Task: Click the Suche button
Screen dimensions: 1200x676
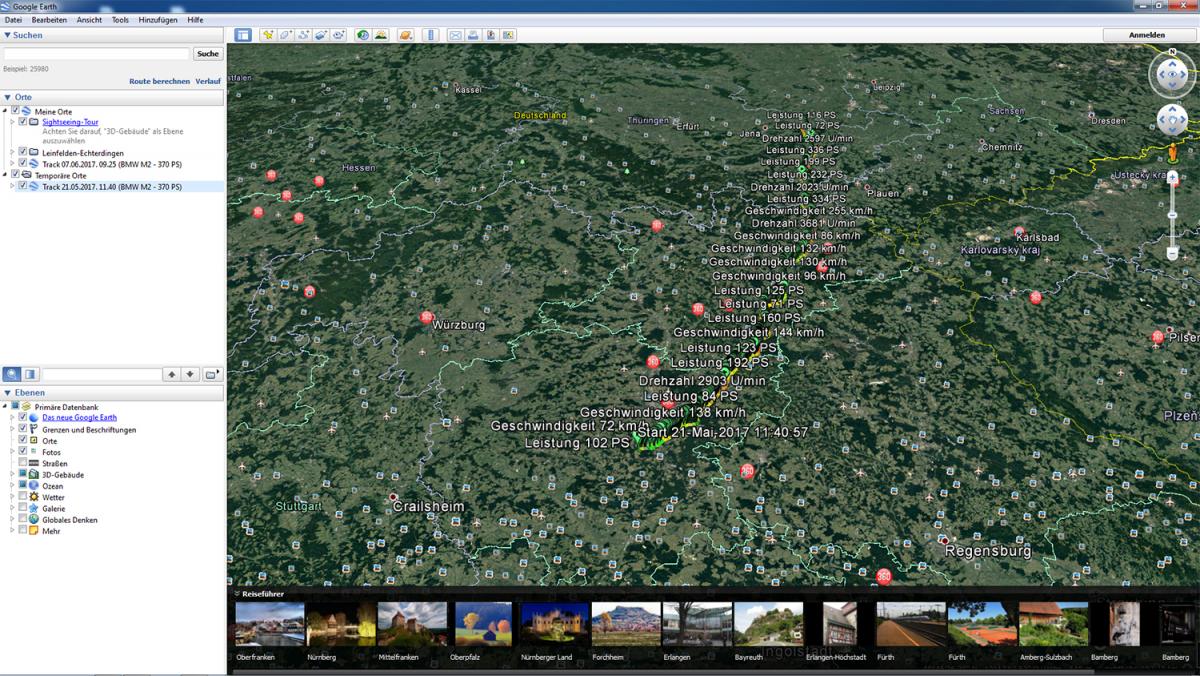Action: pos(208,54)
